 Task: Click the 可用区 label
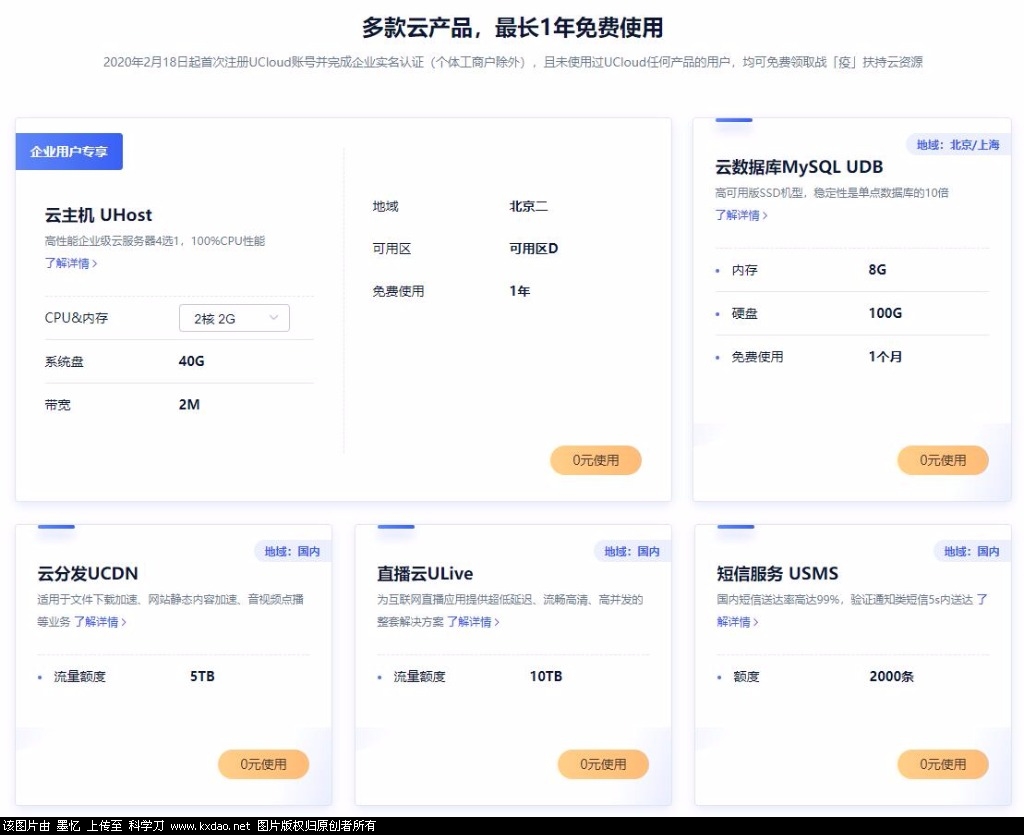(392, 249)
